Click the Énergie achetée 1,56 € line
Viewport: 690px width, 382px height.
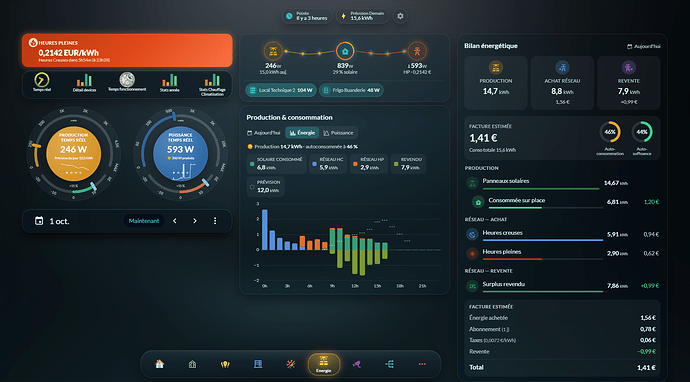click(562, 318)
